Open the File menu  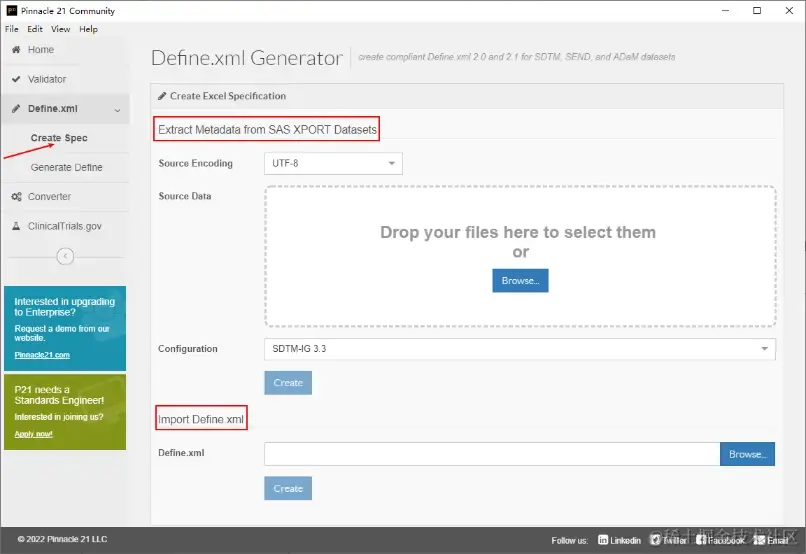[11, 29]
